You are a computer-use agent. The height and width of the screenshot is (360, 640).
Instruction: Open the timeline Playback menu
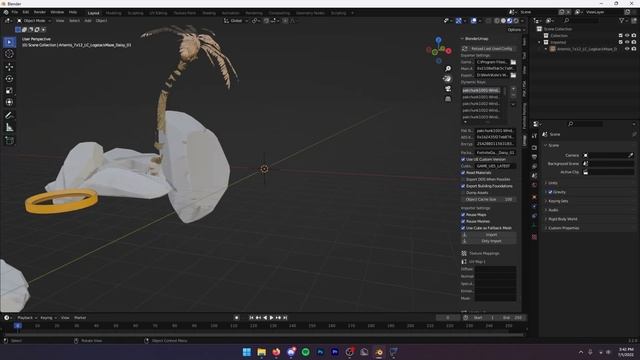point(27,318)
